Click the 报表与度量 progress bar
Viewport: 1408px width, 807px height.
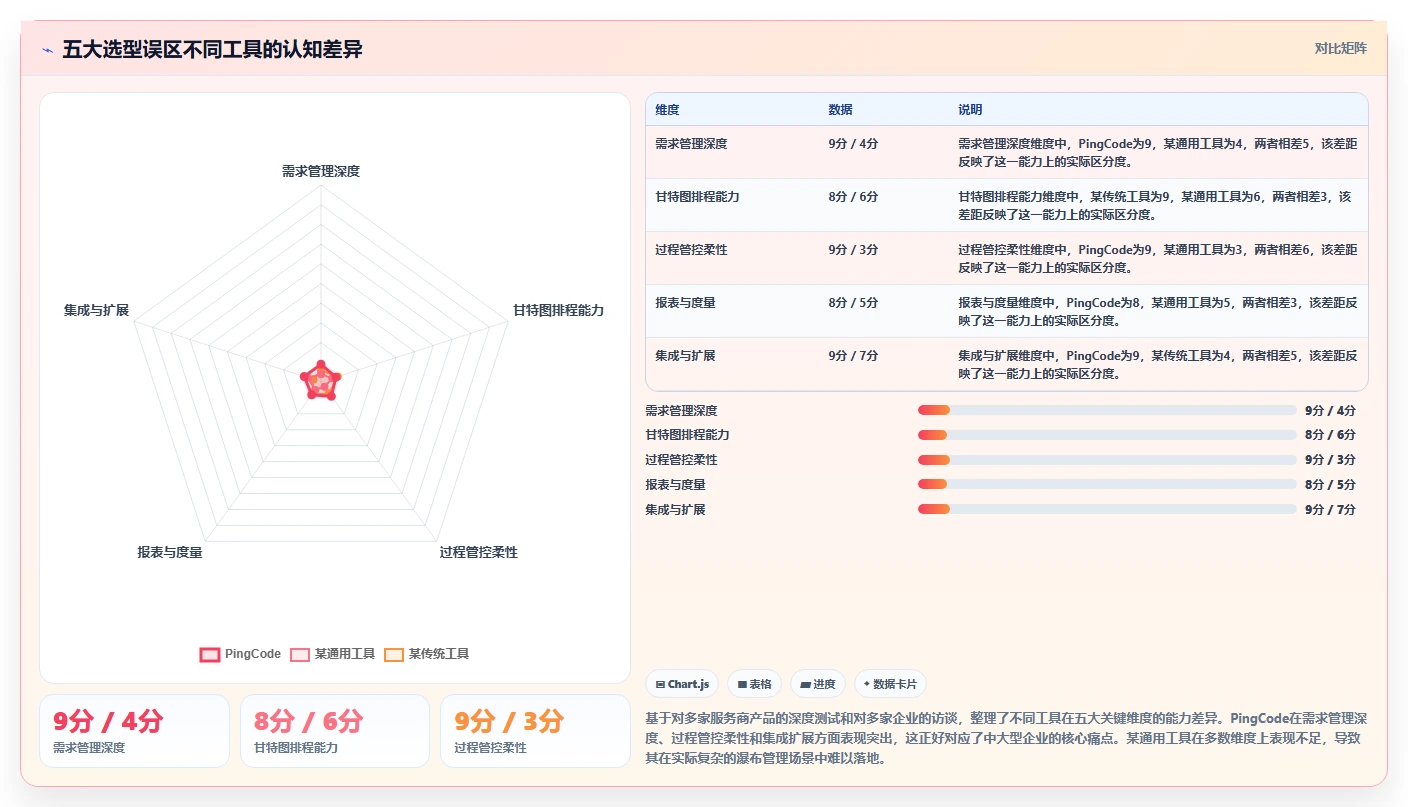(1107, 485)
